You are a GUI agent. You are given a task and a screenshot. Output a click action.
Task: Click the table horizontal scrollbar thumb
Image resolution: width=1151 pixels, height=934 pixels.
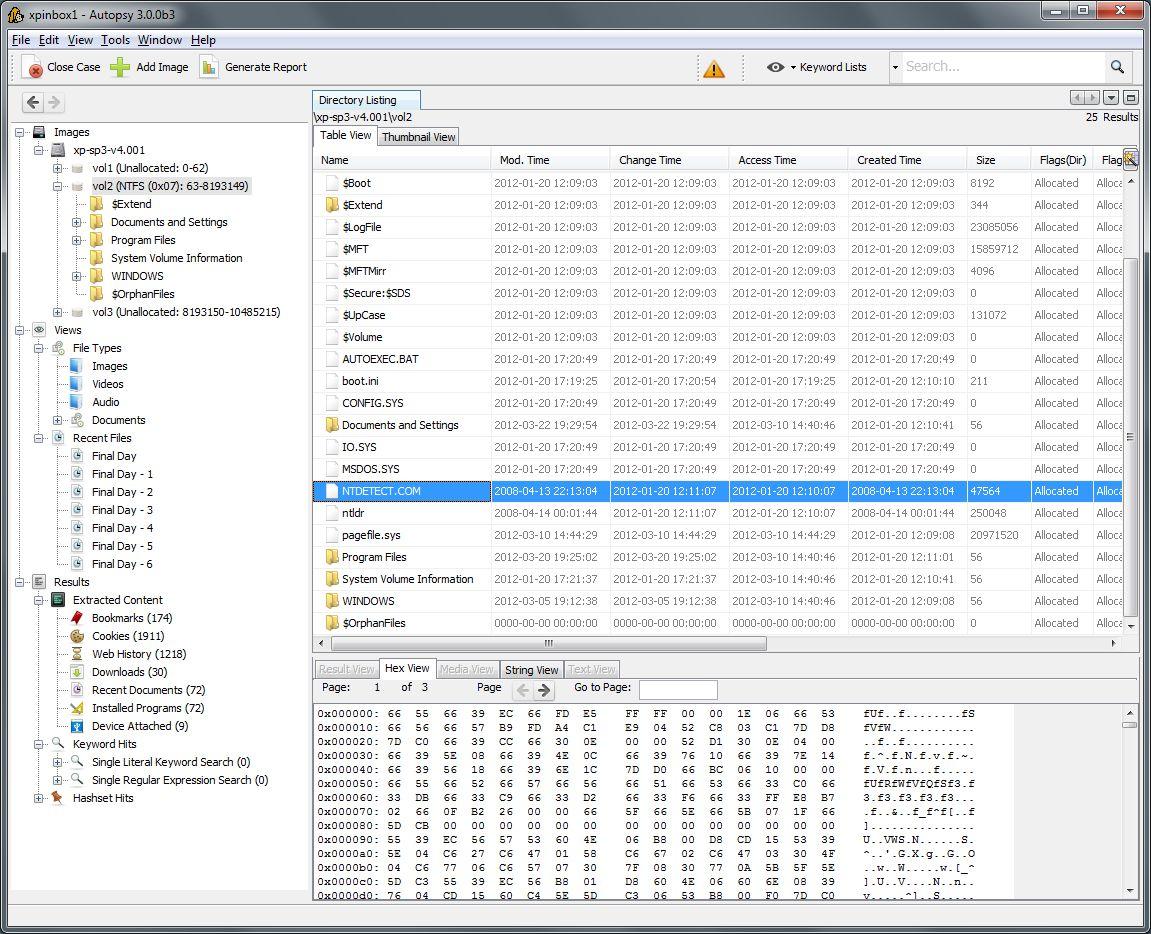[548, 643]
